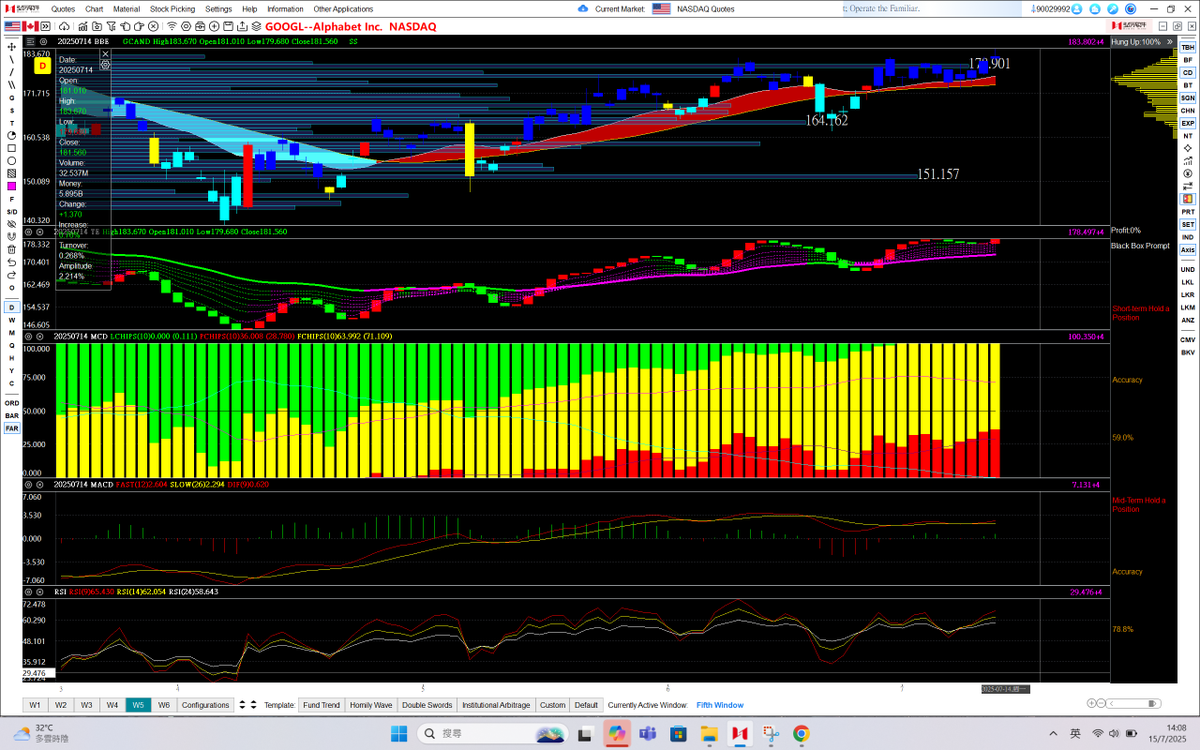
Task: Undo last drawing action
Action: pos(11,262)
